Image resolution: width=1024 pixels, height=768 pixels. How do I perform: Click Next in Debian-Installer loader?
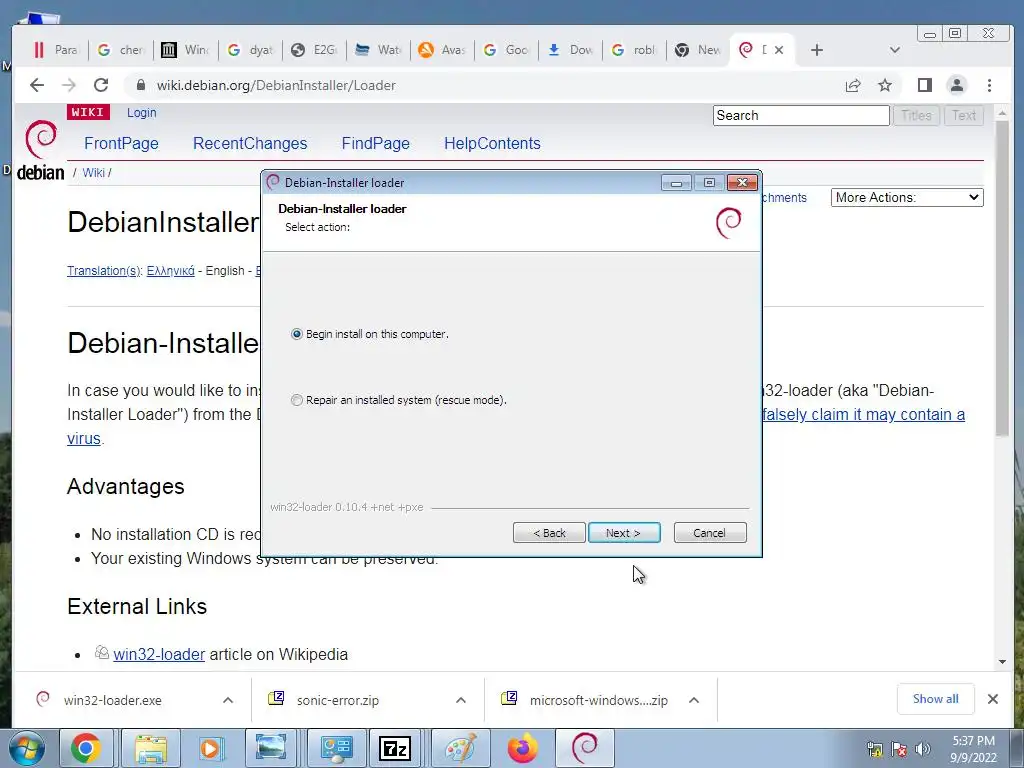tap(624, 533)
